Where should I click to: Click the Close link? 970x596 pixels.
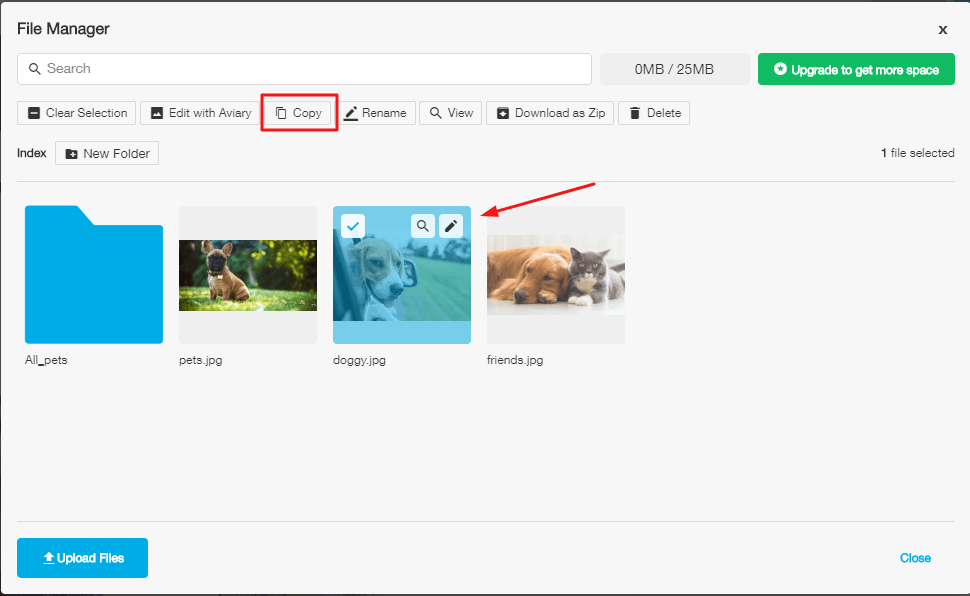pyautogui.click(x=915, y=558)
